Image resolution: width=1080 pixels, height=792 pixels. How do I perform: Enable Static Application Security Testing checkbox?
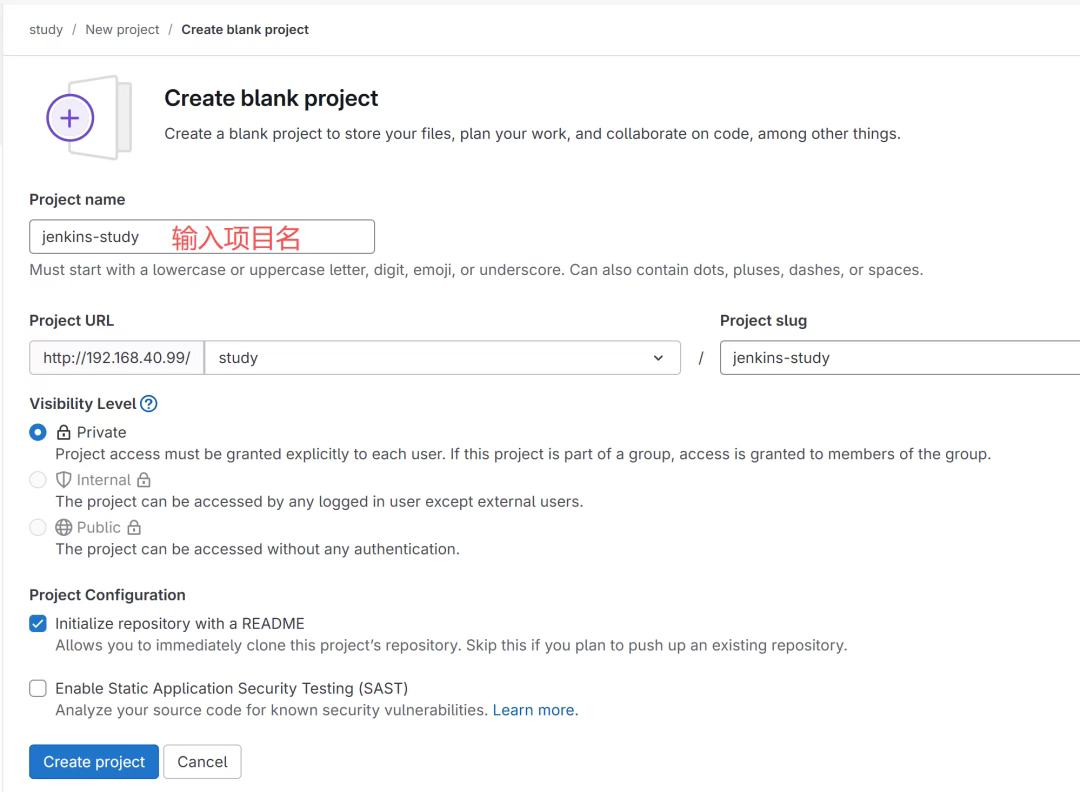click(x=38, y=688)
